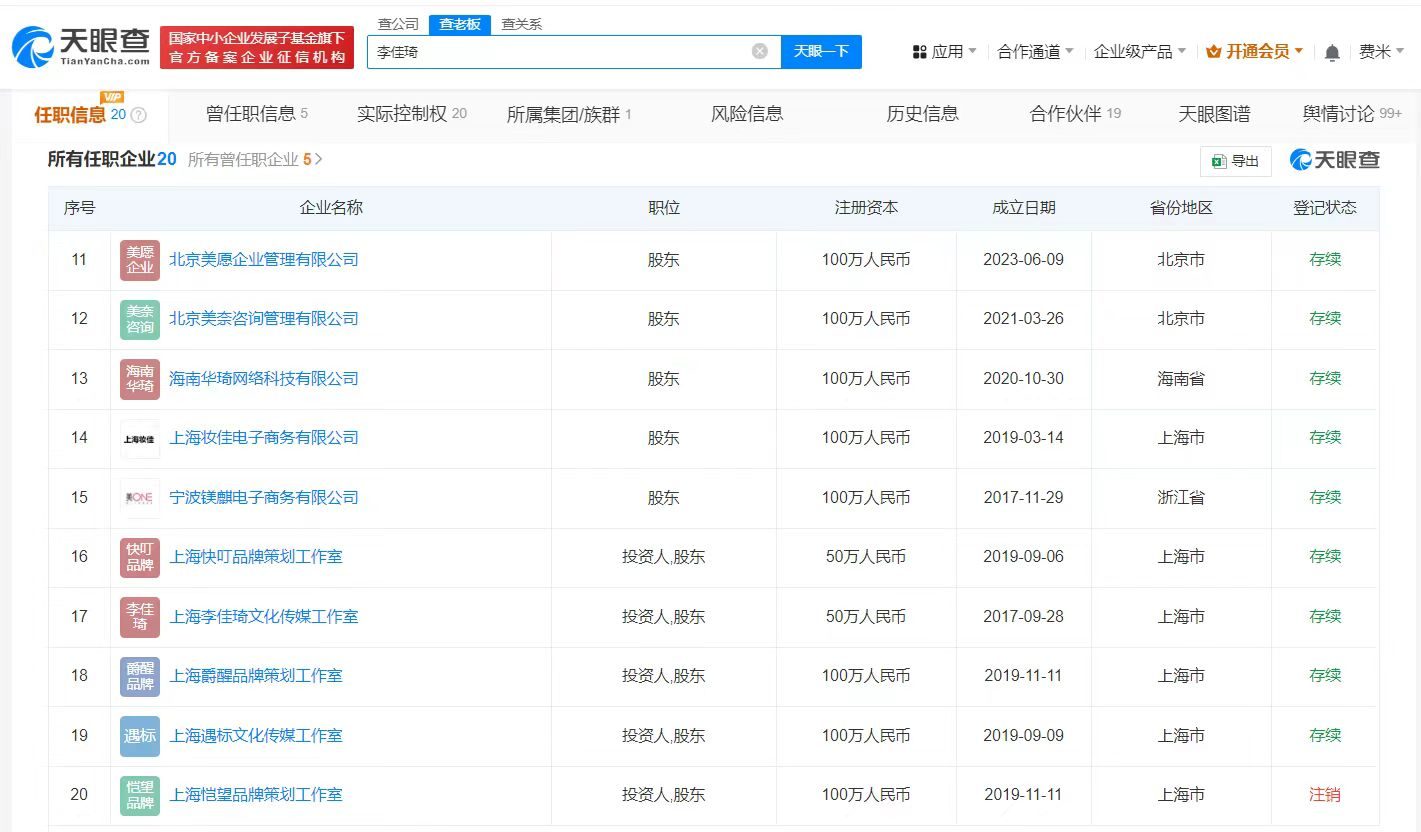
Task: Open link 上海妆佳电子商务有限公司
Action: coord(264,438)
